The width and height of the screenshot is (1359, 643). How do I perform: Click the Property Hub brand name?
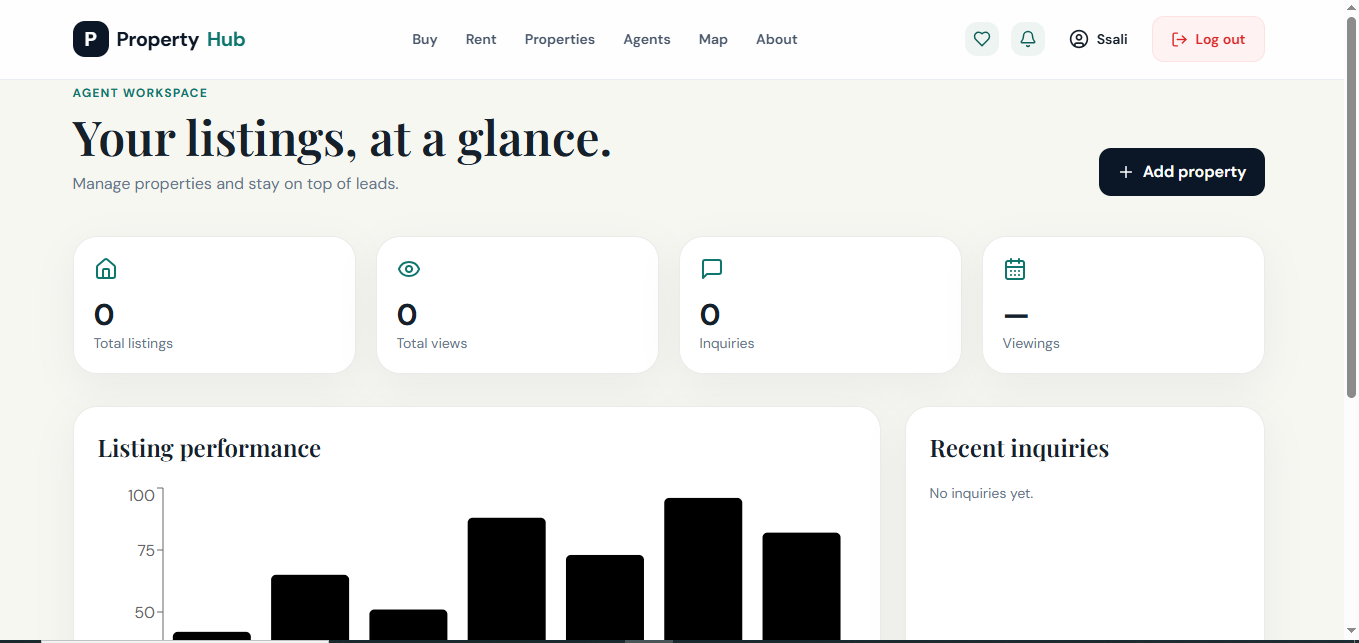point(181,39)
